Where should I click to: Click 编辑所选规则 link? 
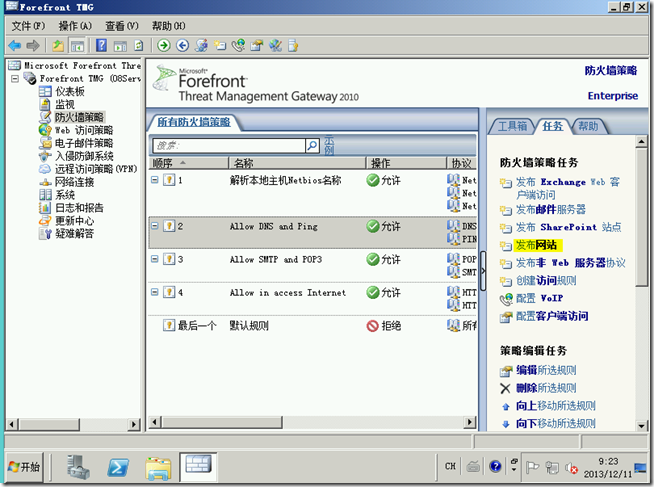[x=546, y=370]
